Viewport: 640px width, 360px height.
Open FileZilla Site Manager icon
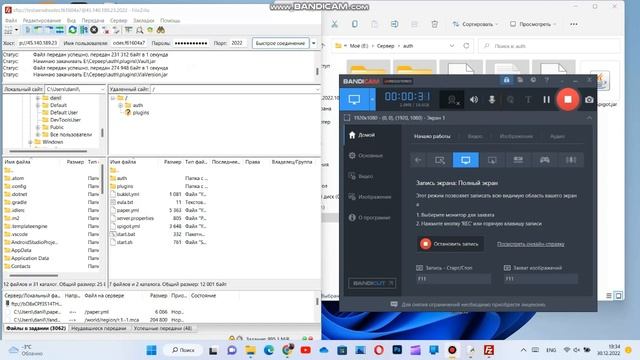point(8,30)
